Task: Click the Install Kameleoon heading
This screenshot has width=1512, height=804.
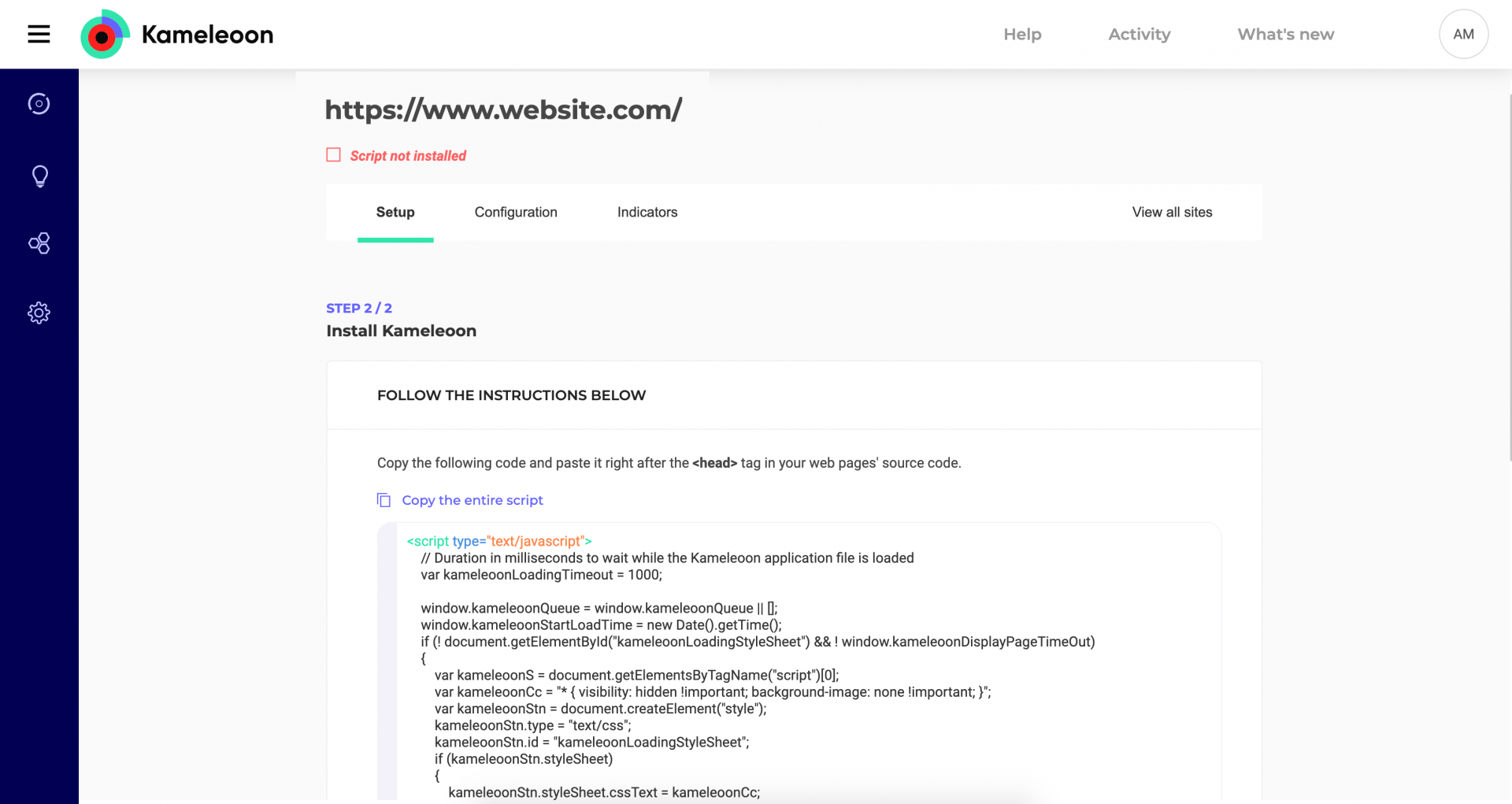Action: point(402,331)
